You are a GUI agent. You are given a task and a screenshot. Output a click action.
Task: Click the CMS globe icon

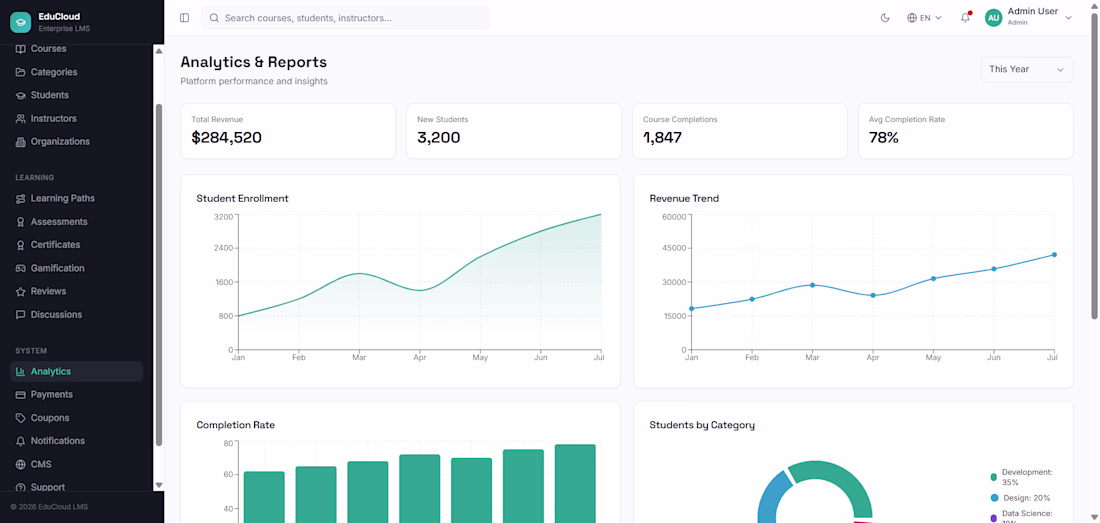point(20,464)
